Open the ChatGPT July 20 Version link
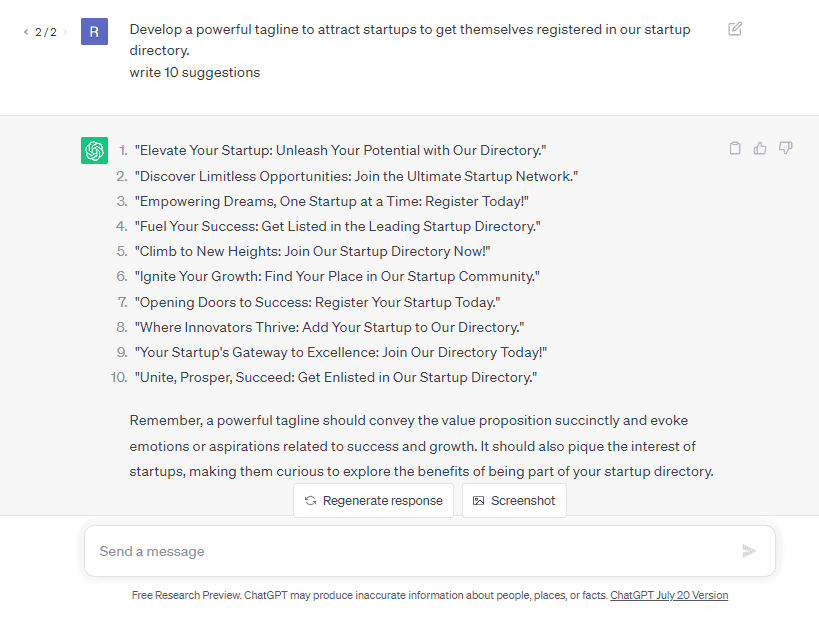Screen dimensions: 819x618 (669, 595)
